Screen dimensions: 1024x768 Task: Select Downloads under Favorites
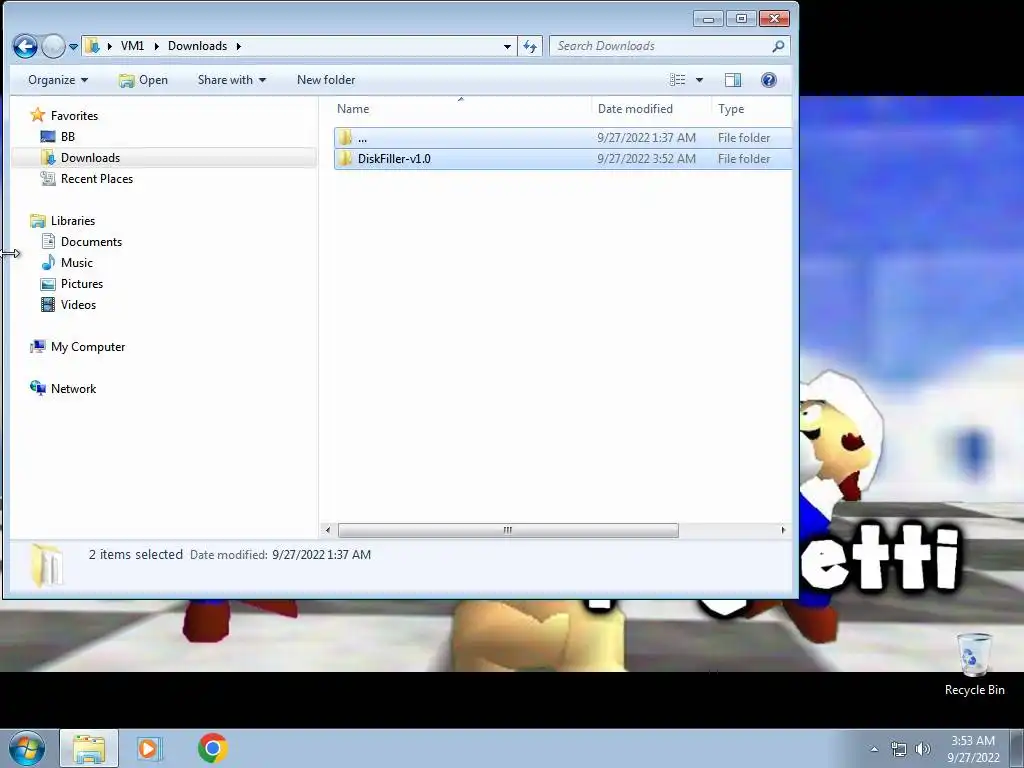coord(80,157)
